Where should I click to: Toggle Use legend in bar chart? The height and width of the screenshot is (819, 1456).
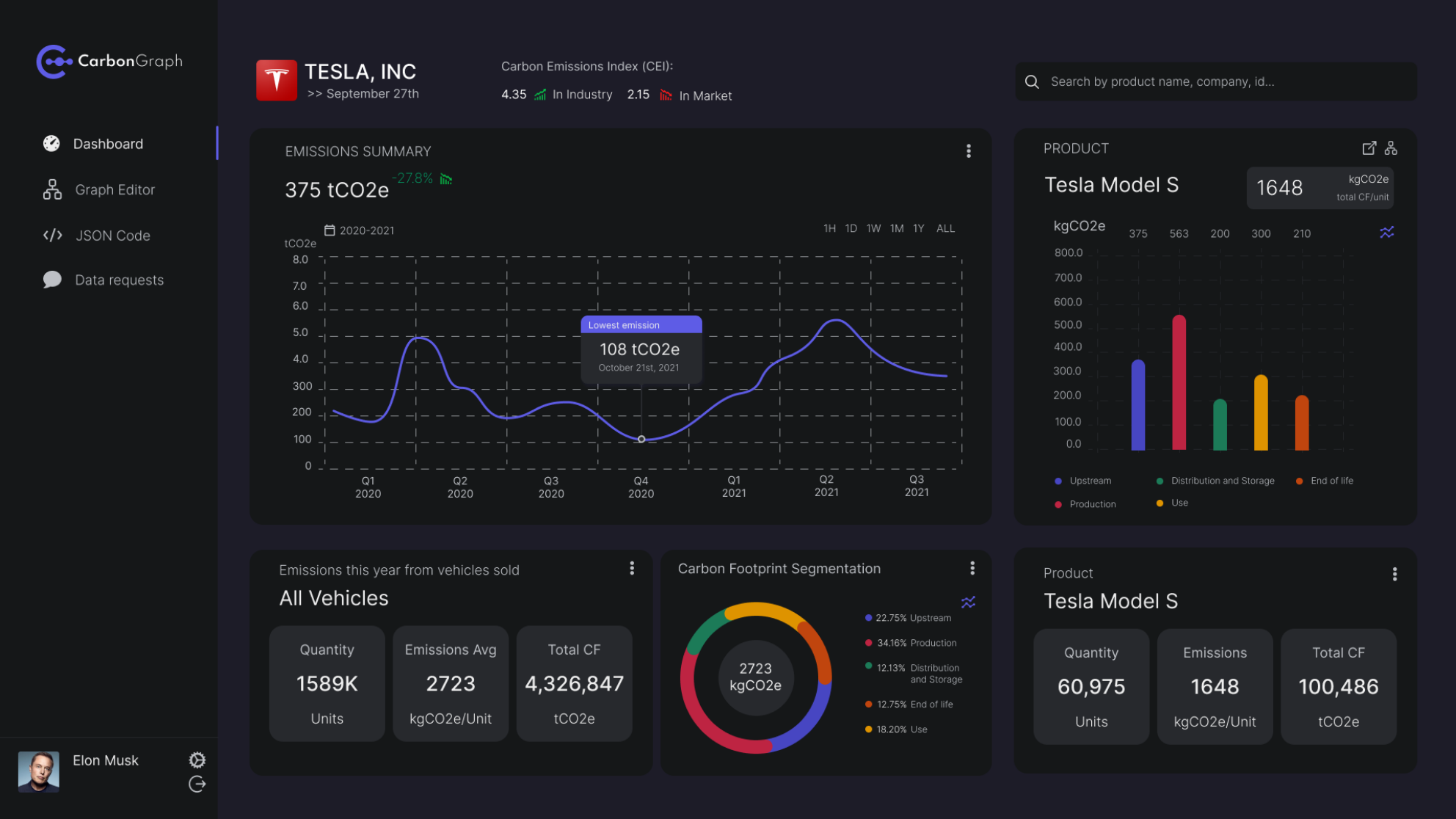click(1172, 503)
